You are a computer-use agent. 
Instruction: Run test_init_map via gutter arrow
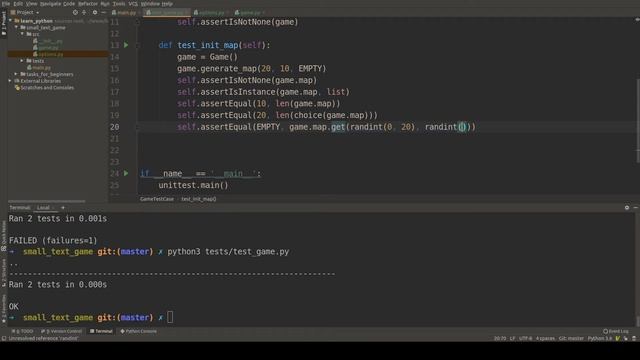click(x=126, y=45)
